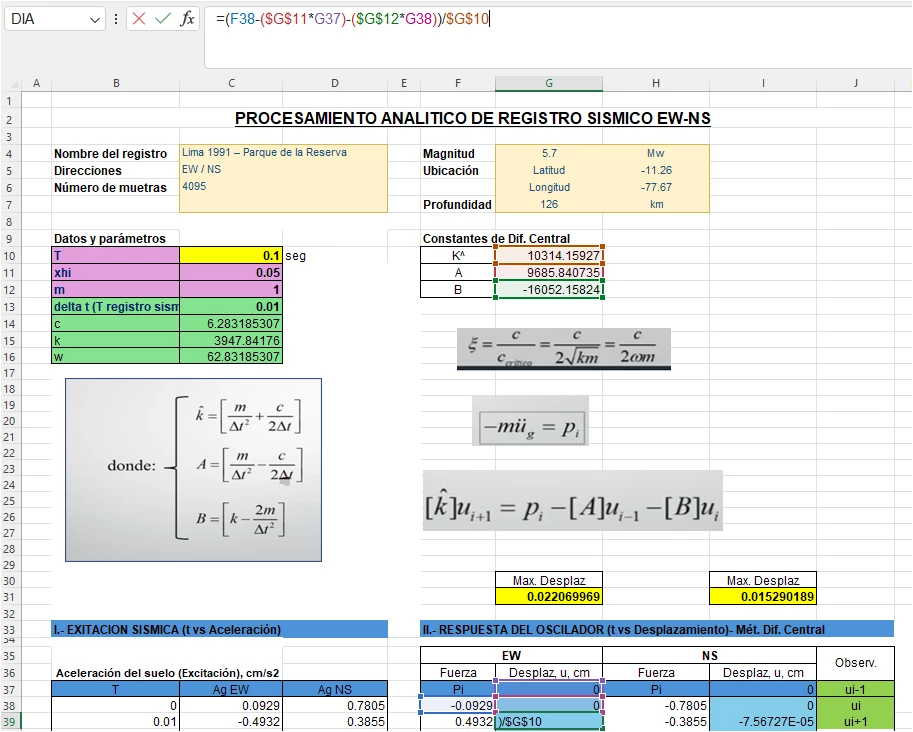Screen dimensions: 913x732
Task: Select Ag EW value 0.0929
Action: pos(231,705)
